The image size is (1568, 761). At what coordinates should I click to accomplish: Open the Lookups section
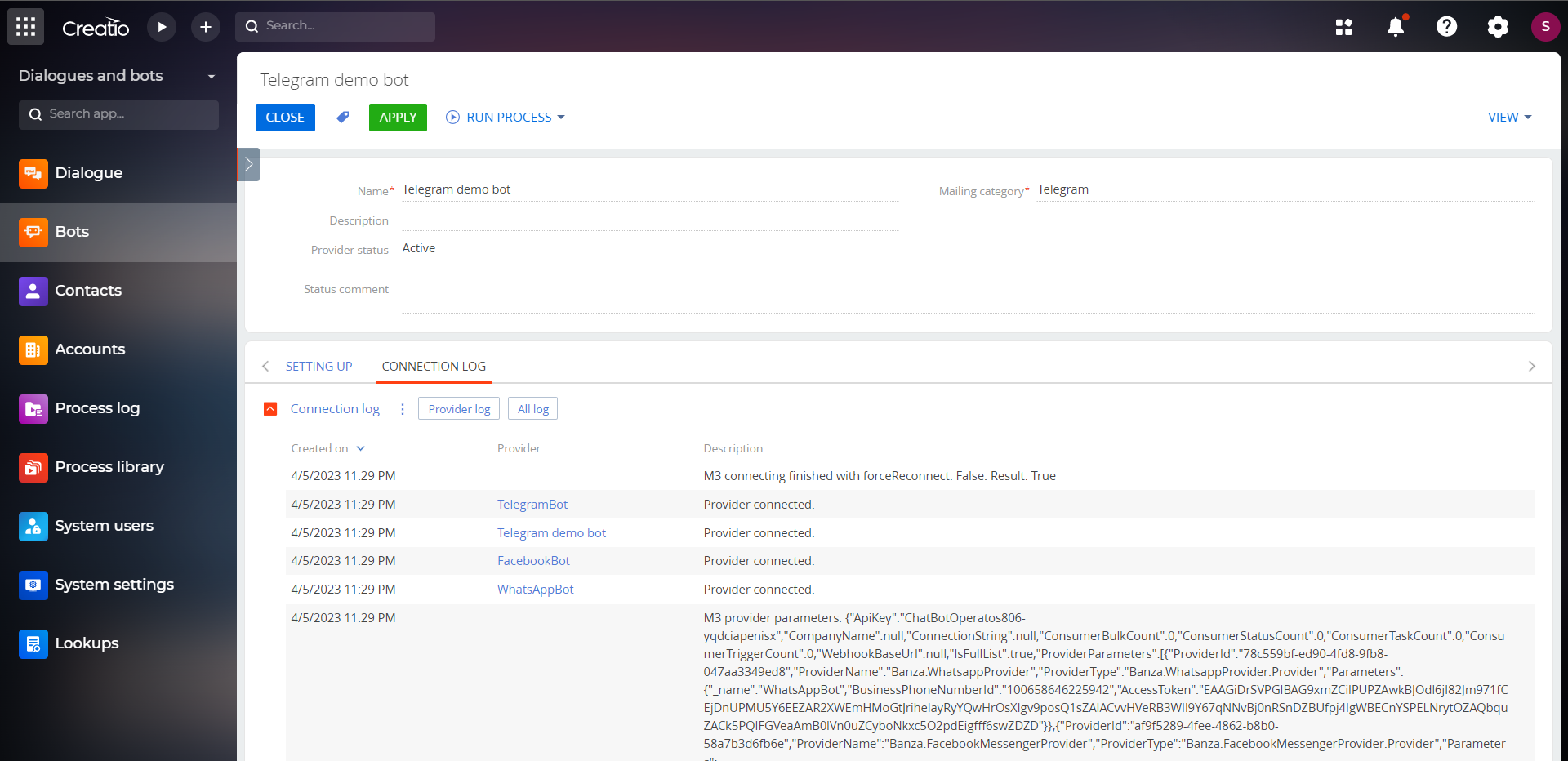coord(86,643)
